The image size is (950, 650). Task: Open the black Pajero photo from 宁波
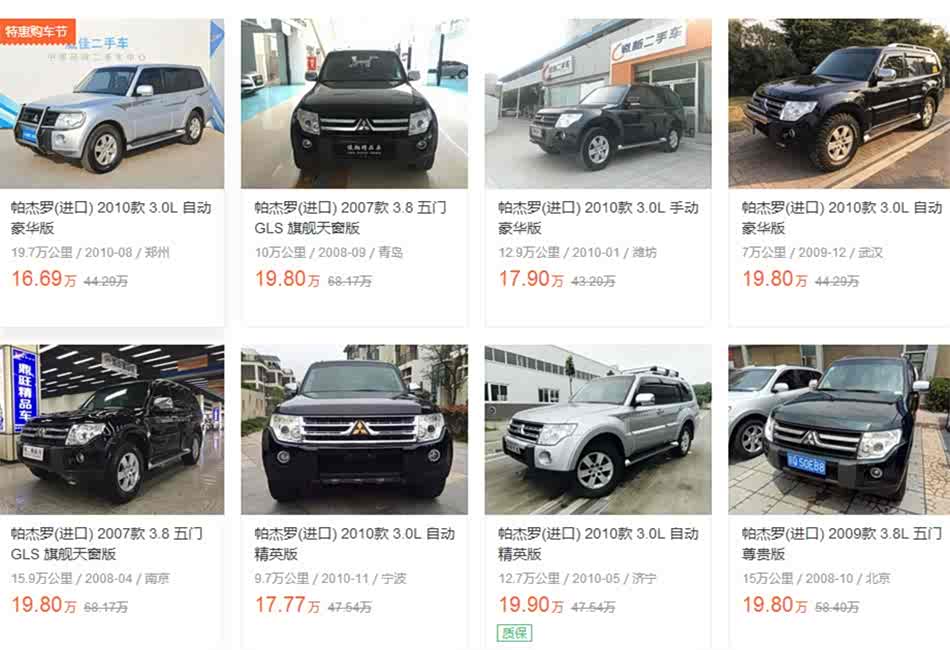[354, 429]
